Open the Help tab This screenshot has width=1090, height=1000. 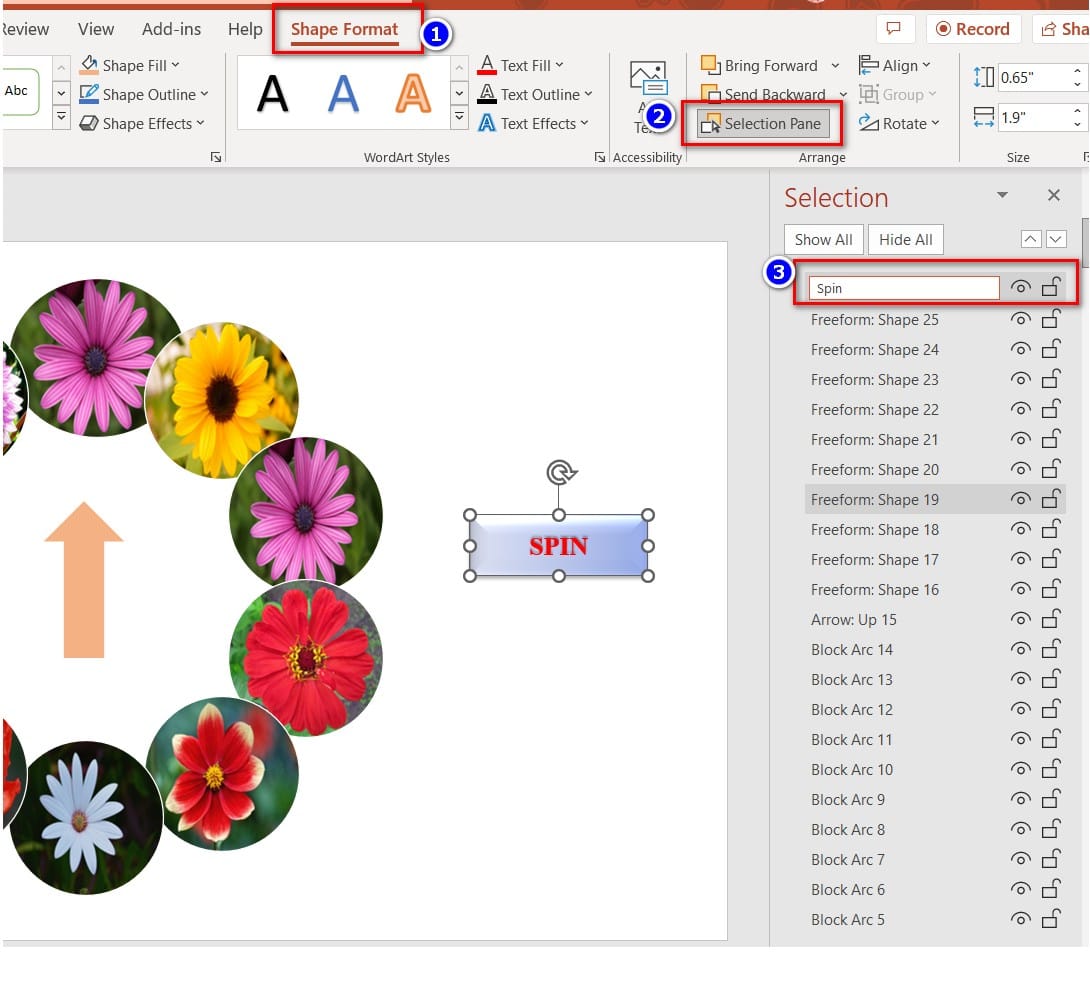(x=245, y=29)
